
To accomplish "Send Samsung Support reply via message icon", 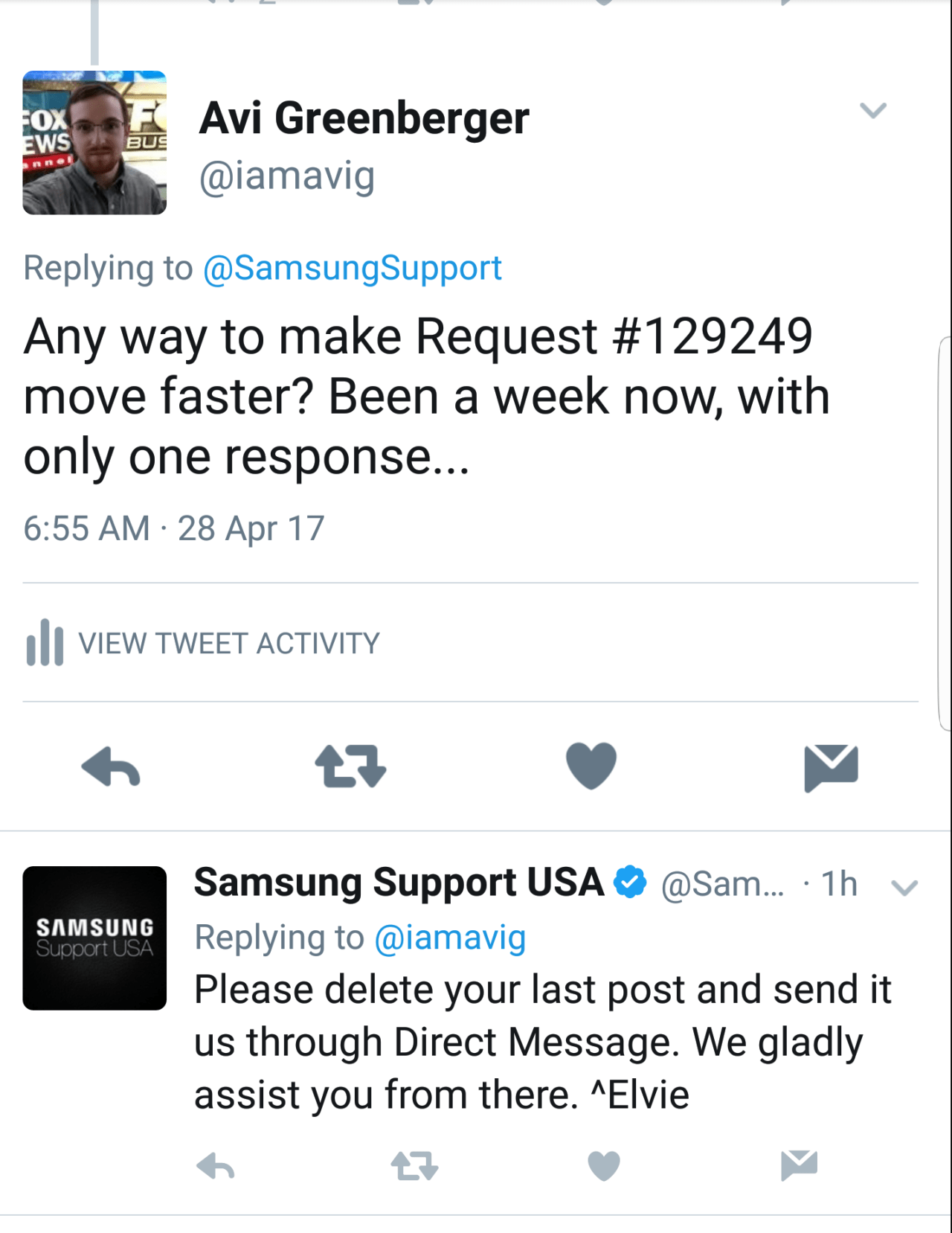I will [800, 1165].
